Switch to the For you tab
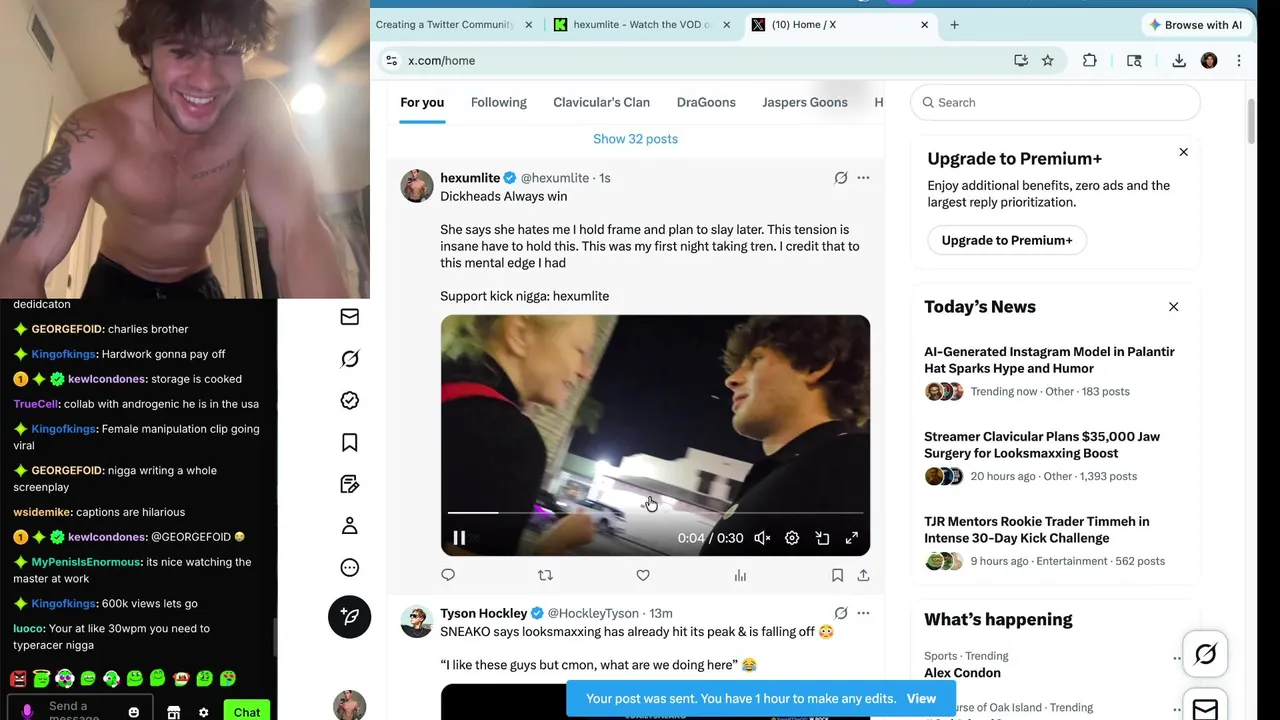This screenshot has width=1280, height=720. pyautogui.click(x=422, y=102)
